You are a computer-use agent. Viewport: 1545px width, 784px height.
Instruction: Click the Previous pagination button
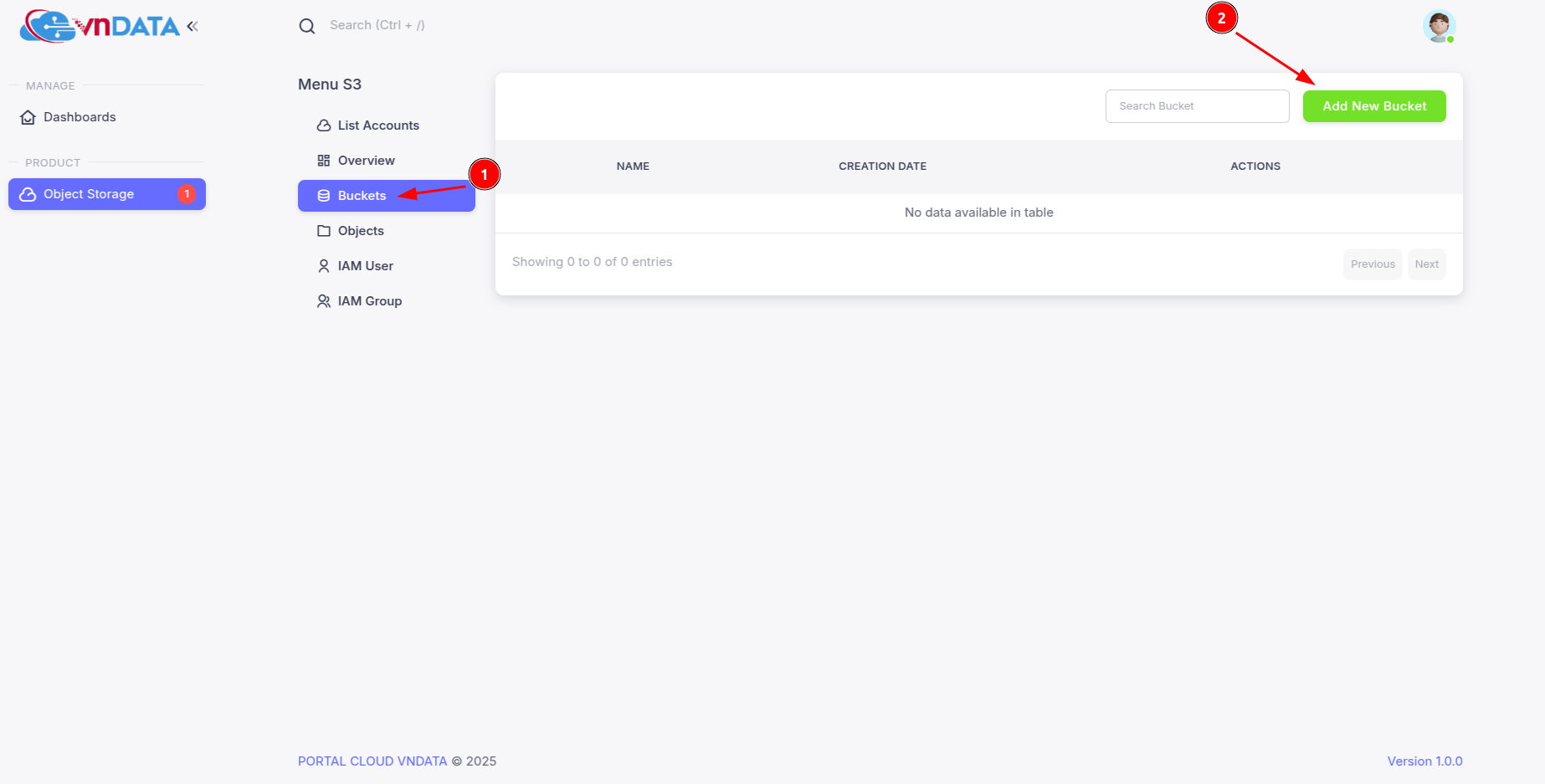click(x=1372, y=264)
